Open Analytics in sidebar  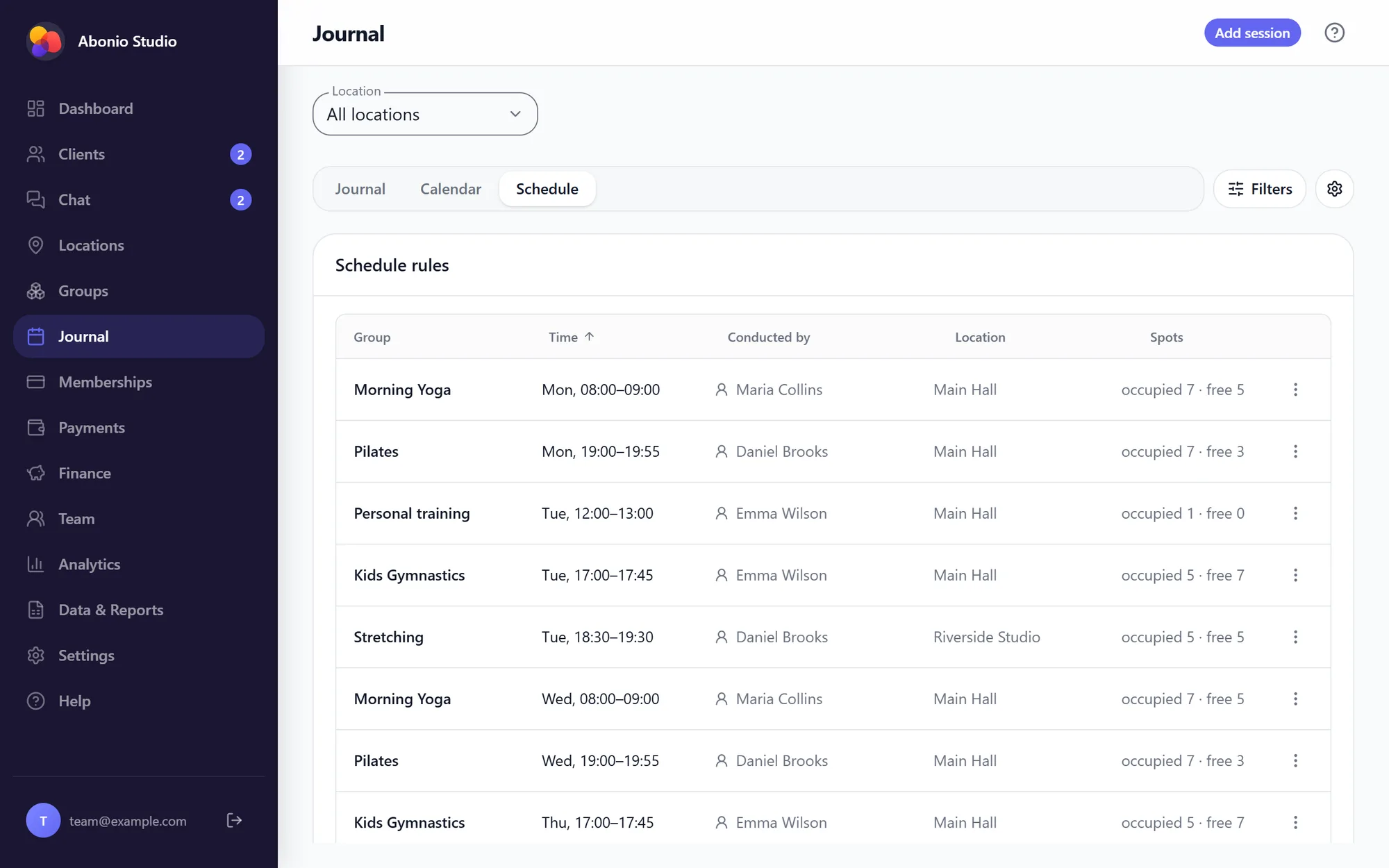pos(139,565)
